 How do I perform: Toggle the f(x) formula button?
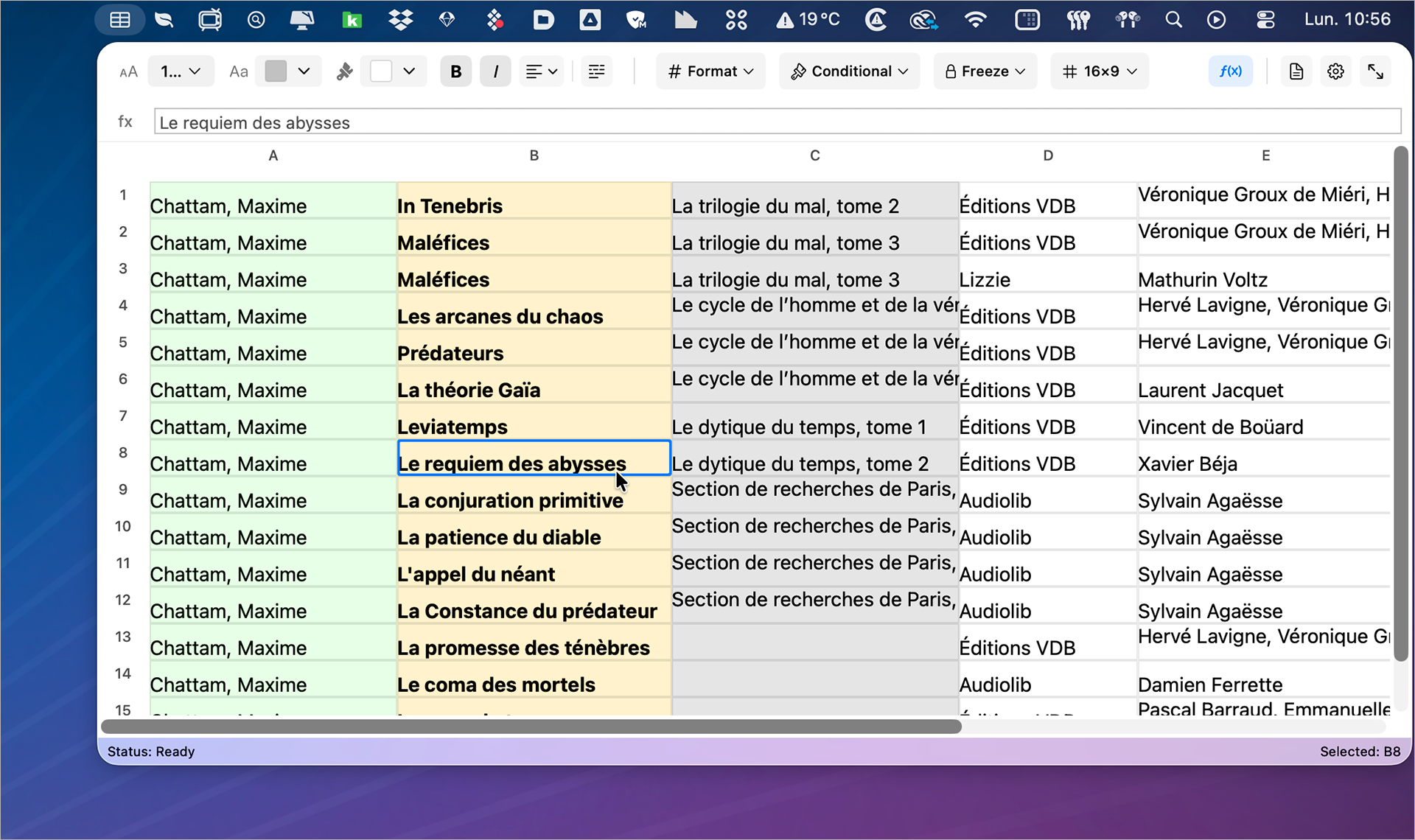click(1231, 71)
